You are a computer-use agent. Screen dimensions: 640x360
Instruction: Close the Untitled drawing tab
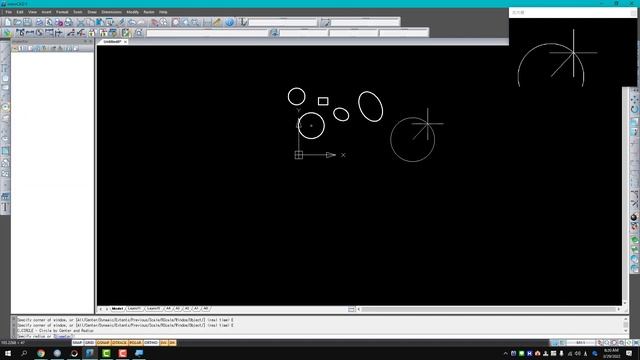point(125,42)
